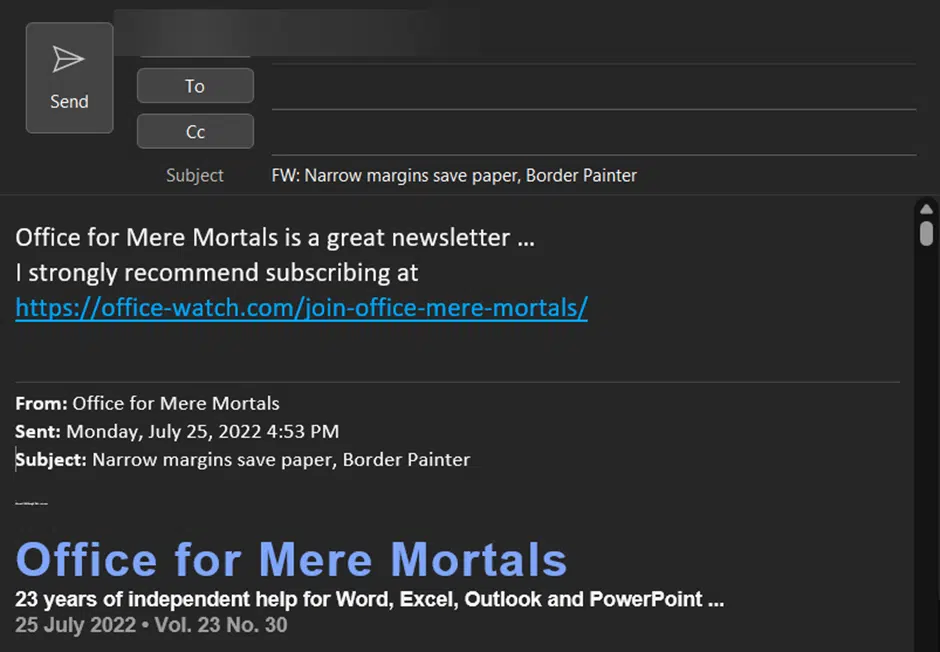Click the 'From: Office for Mere Mortals' line
This screenshot has width=940, height=652.
point(147,403)
